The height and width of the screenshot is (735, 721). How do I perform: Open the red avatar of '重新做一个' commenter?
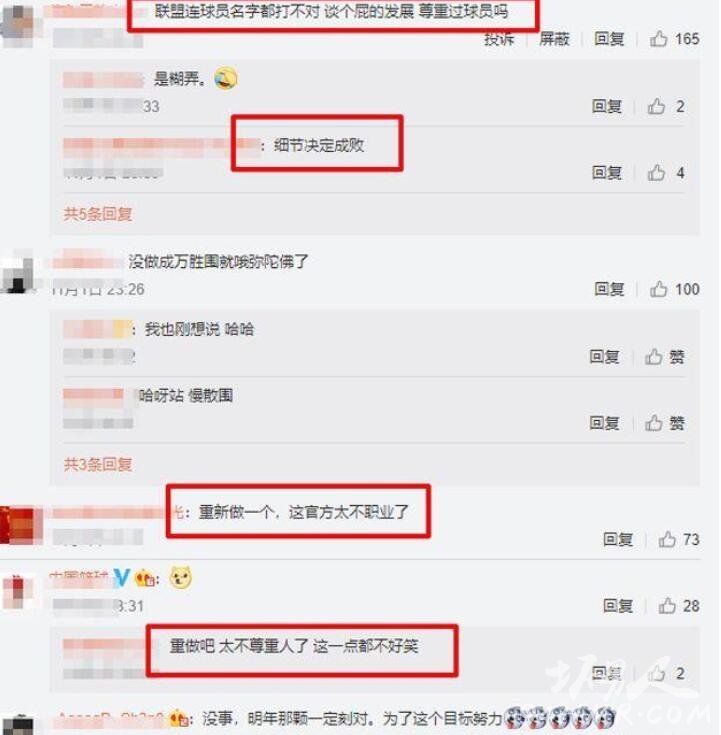(x=21, y=525)
